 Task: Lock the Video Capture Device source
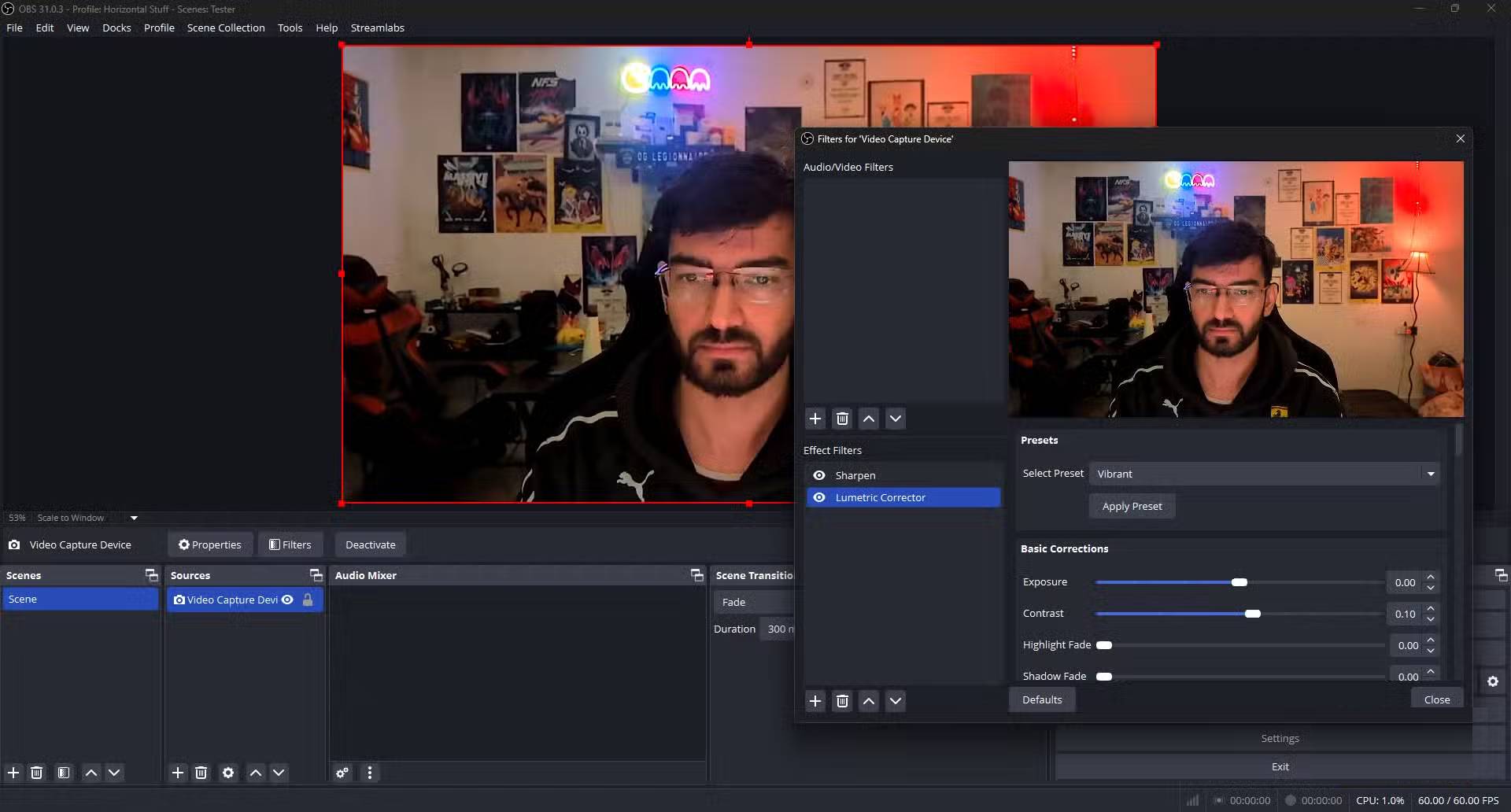tap(308, 600)
